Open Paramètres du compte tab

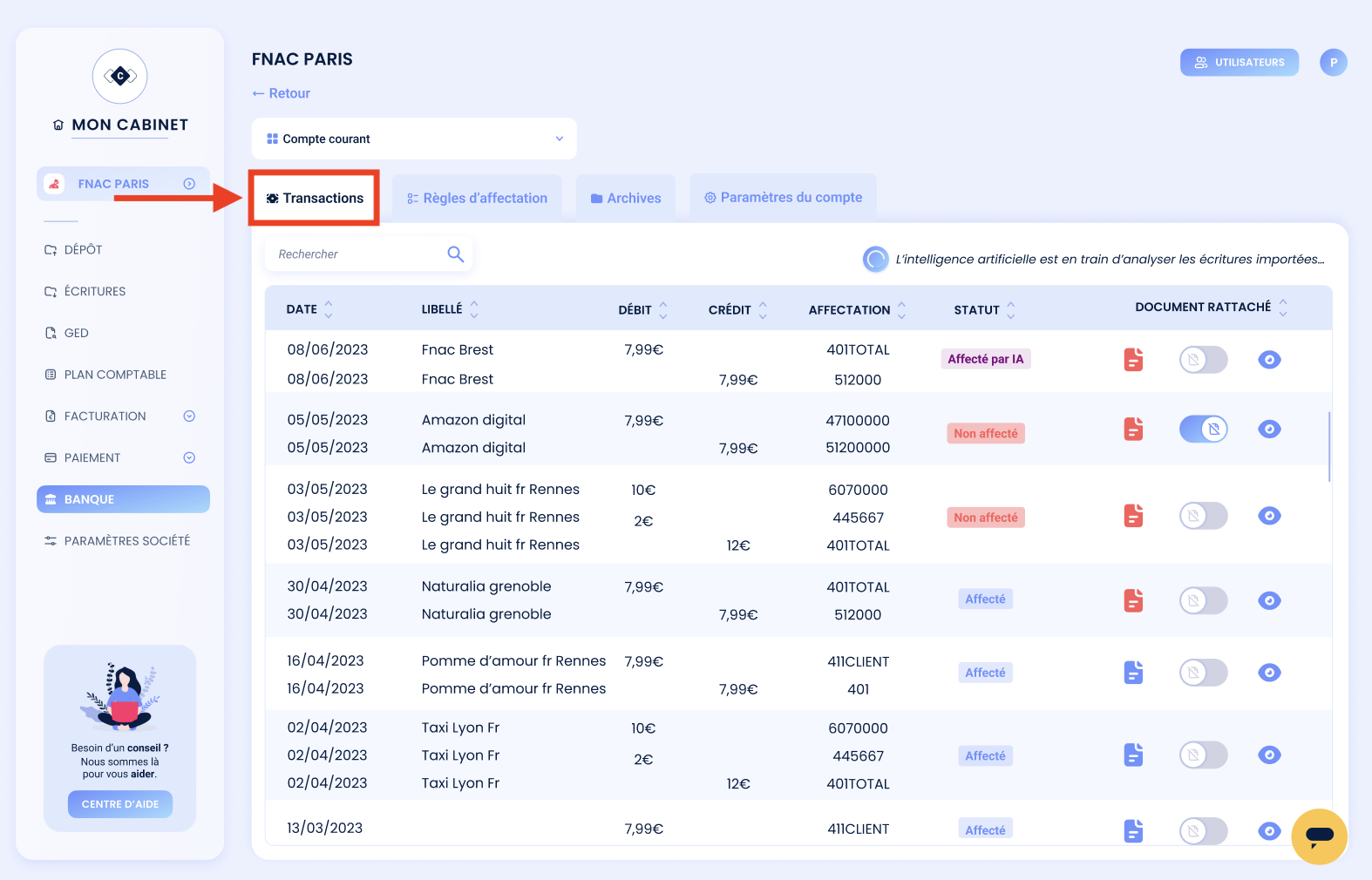pyautogui.click(x=783, y=198)
